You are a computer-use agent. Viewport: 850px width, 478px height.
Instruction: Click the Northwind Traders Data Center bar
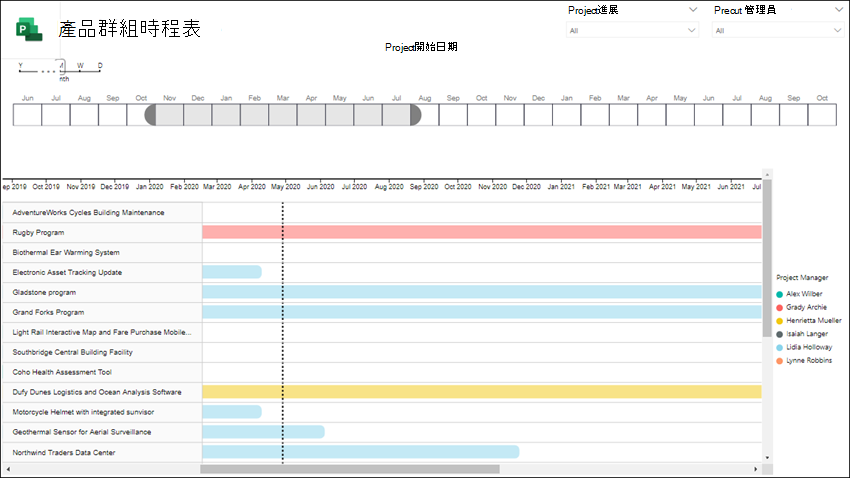click(361, 452)
